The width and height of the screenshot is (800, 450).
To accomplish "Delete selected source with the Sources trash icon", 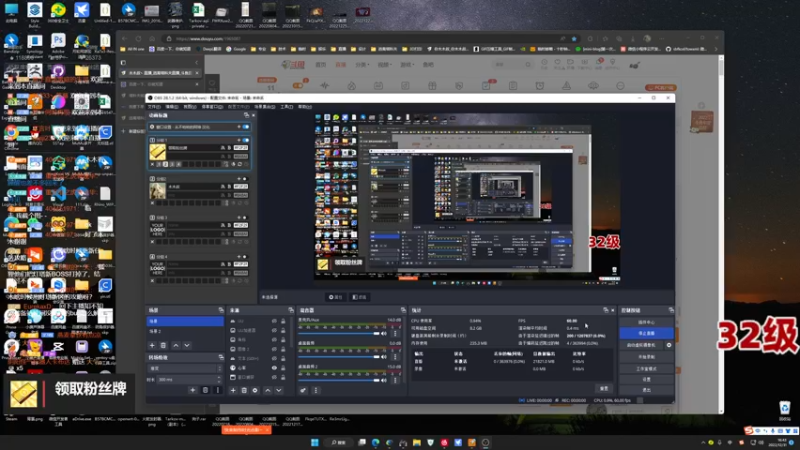I will coord(244,390).
